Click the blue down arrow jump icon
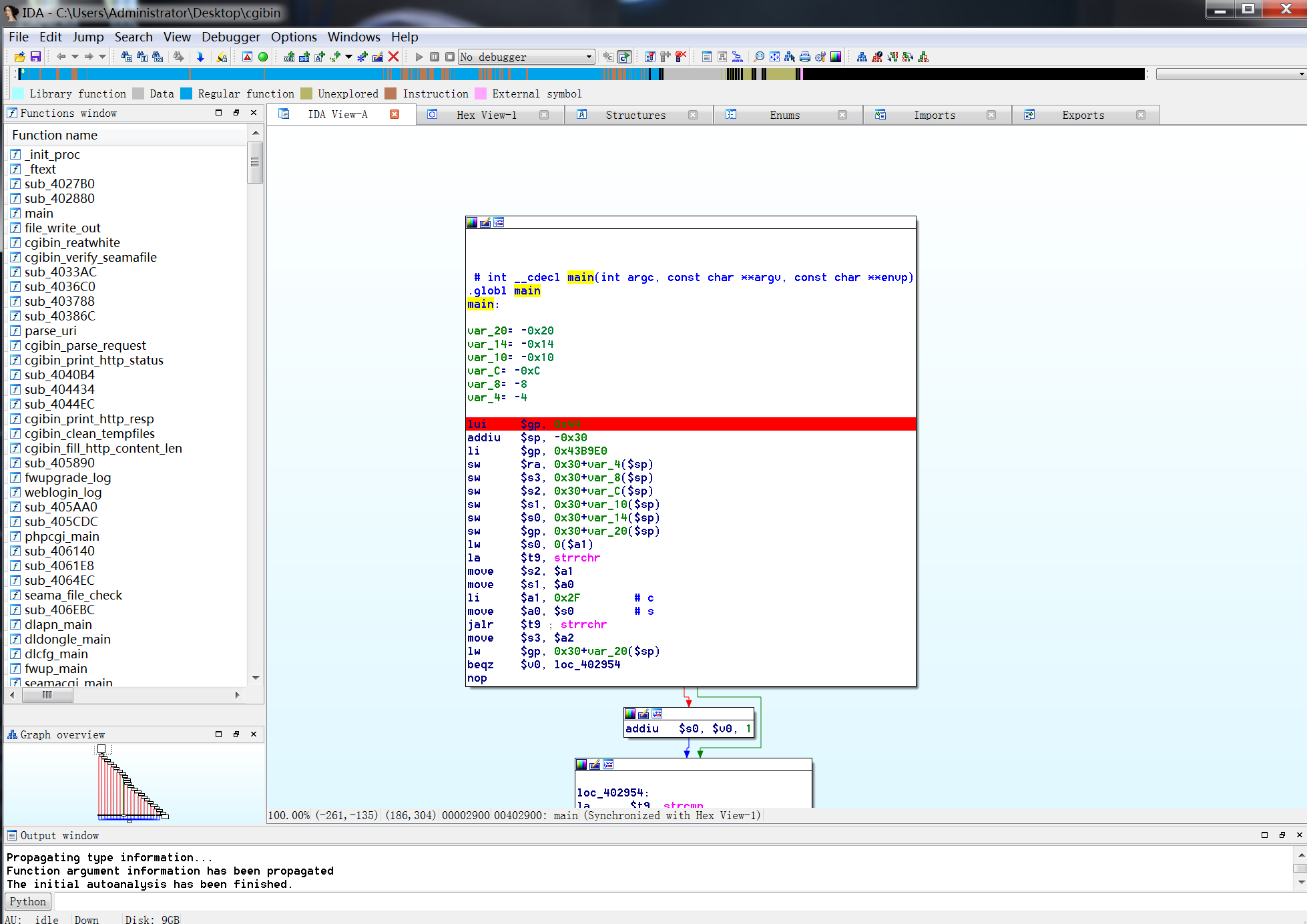Viewport: 1307px width, 924px height. click(200, 57)
